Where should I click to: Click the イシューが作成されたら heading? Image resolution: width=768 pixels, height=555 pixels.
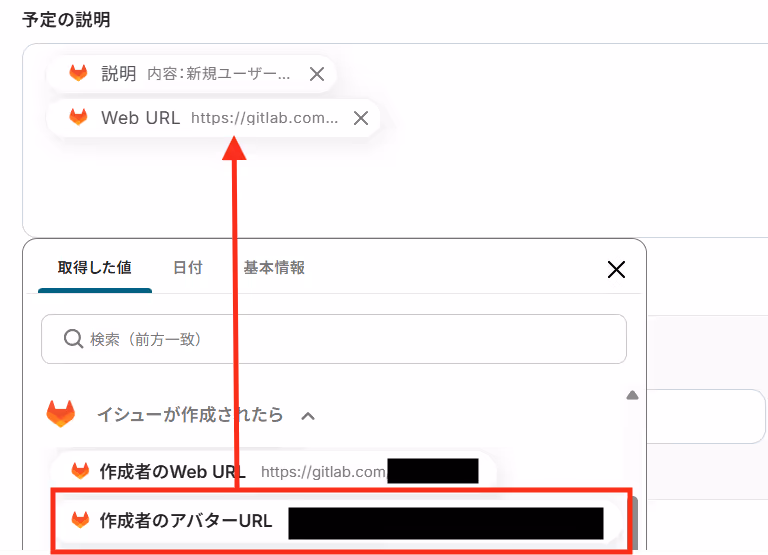click(191, 414)
